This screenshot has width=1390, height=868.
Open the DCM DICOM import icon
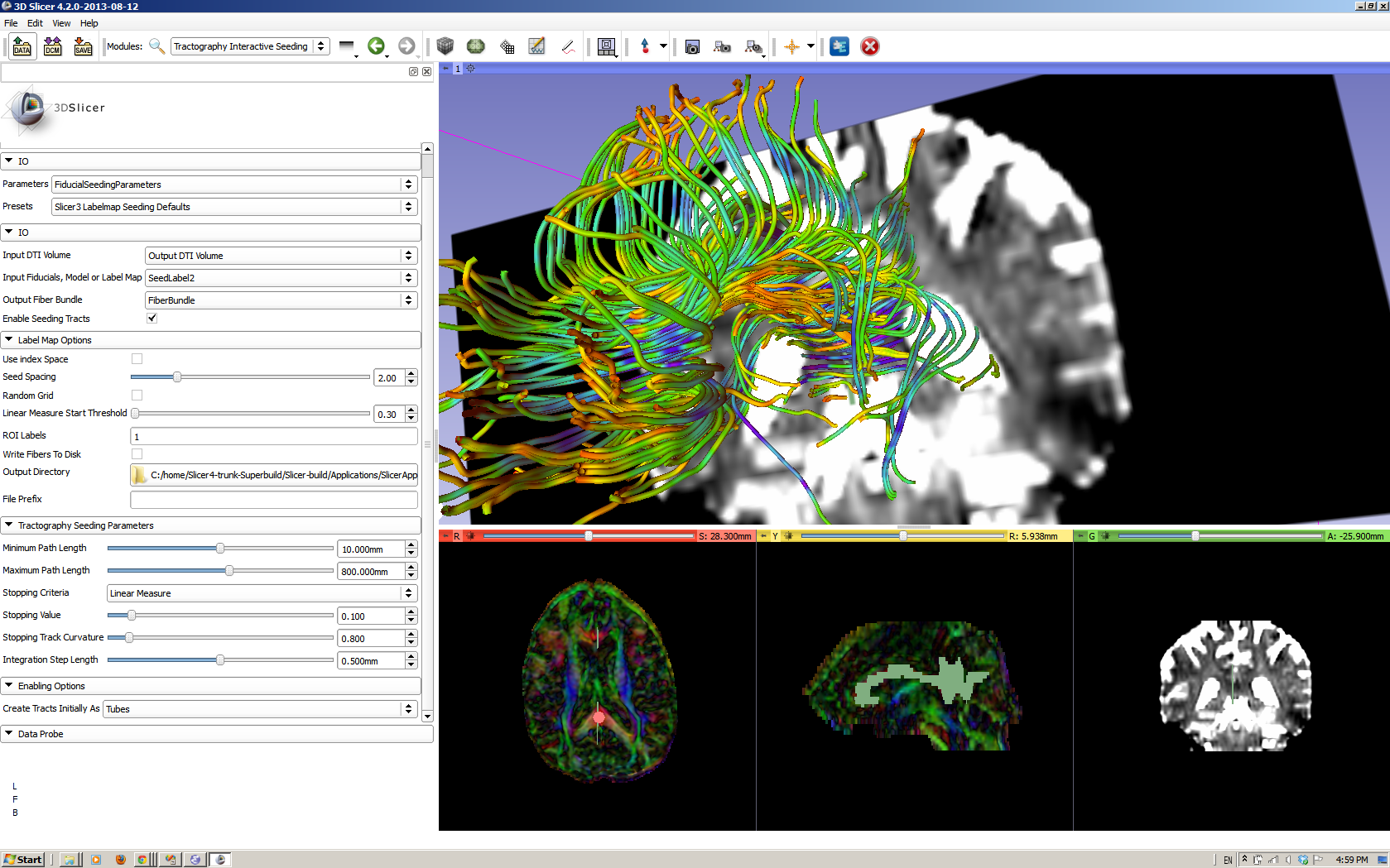click(52, 46)
